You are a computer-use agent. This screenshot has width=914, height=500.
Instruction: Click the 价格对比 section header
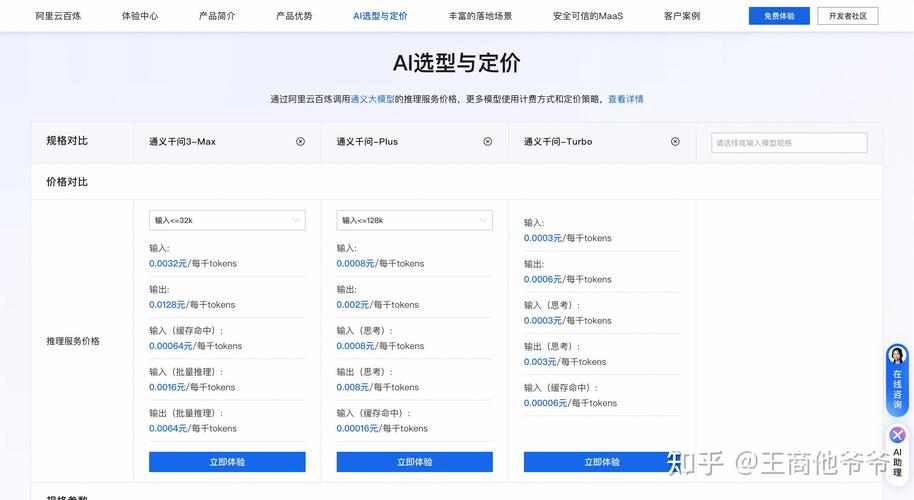point(67,182)
